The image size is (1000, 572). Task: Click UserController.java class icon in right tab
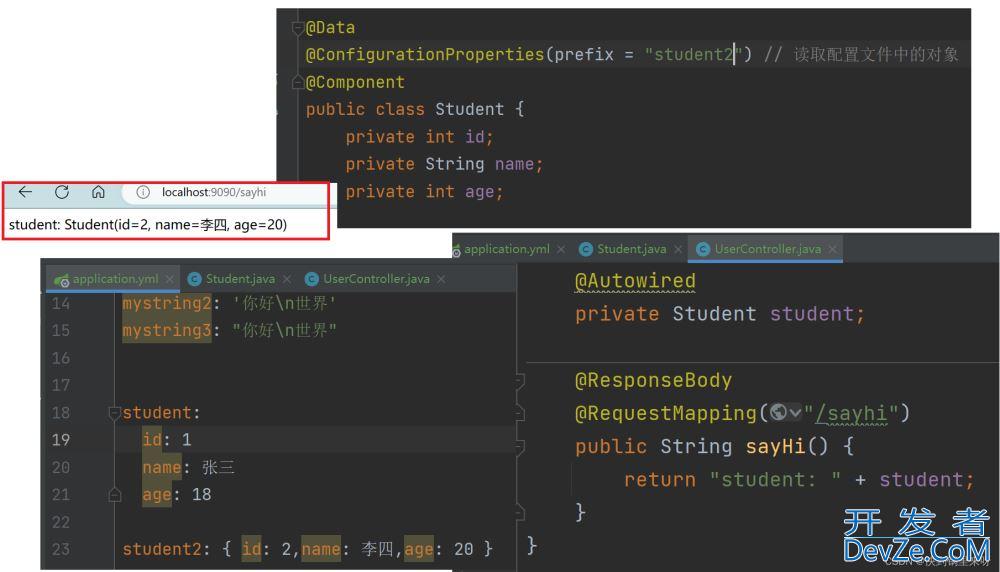[x=703, y=249]
